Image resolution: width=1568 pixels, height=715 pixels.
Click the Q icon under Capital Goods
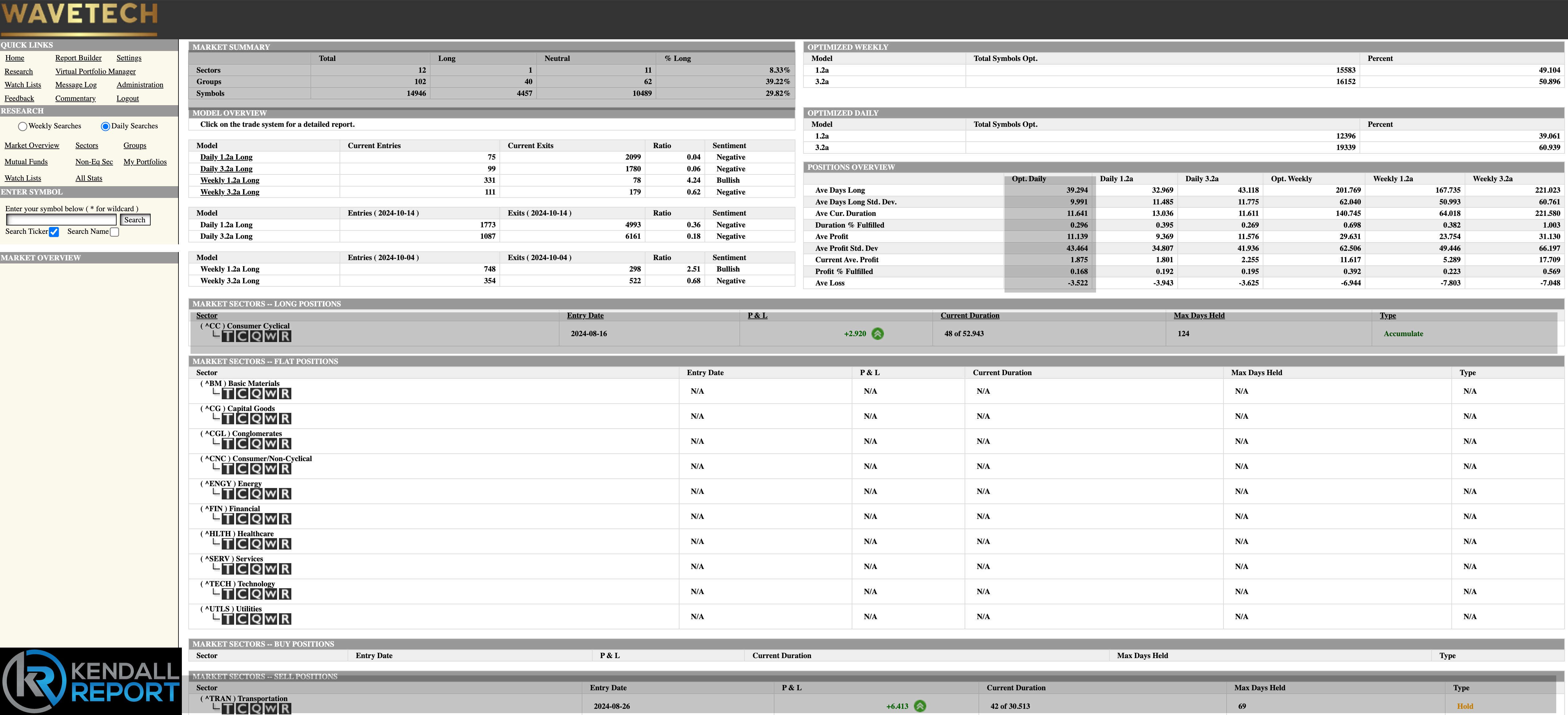(256, 419)
